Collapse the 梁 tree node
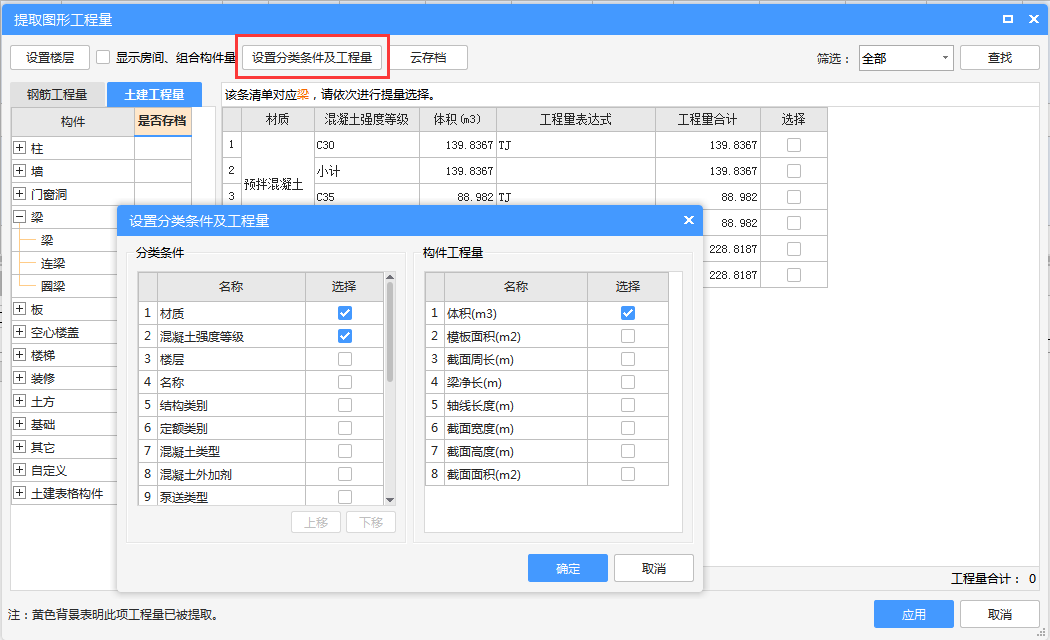This screenshot has height=640, width=1050. [19, 217]
